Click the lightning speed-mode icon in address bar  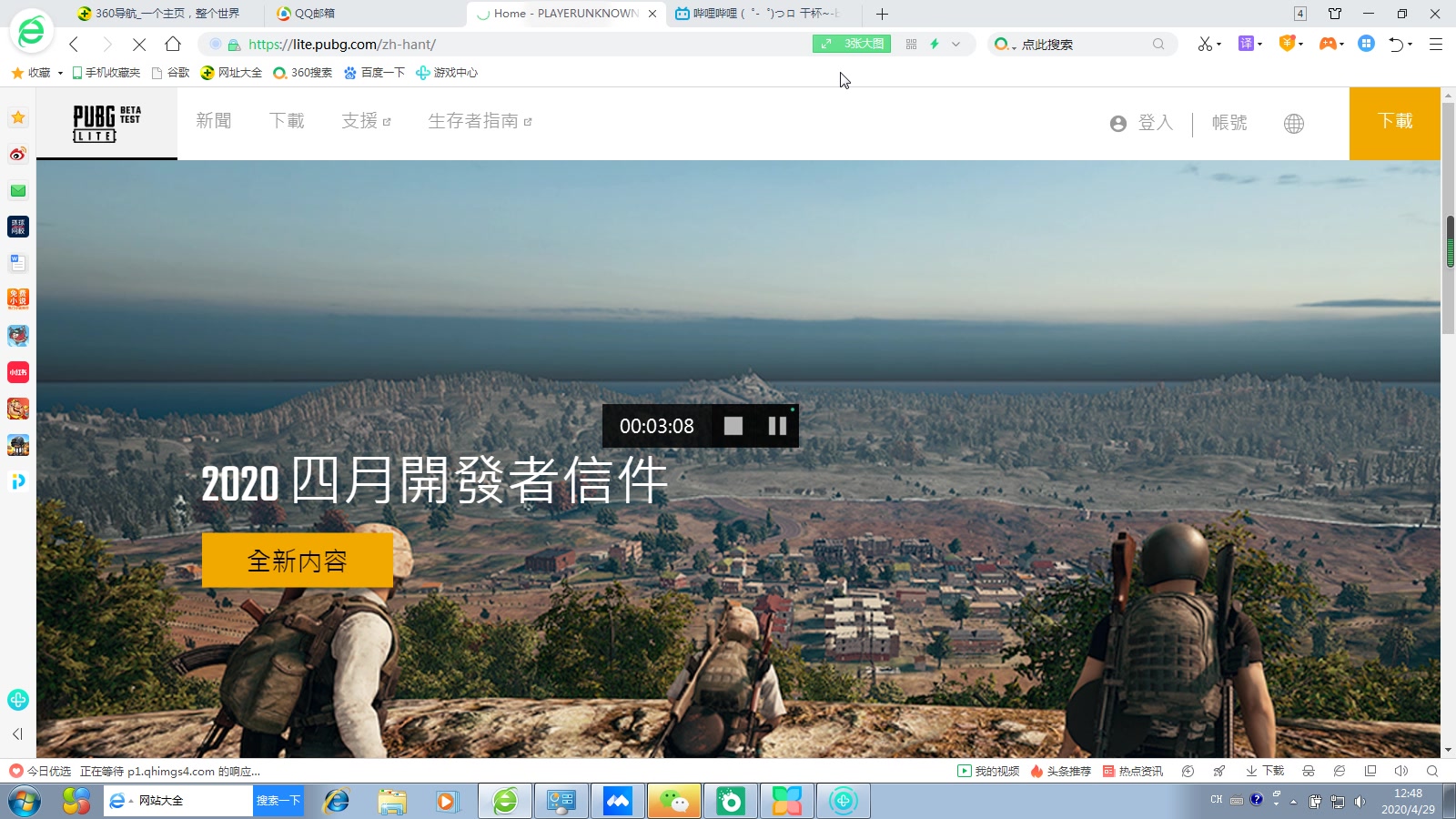(935, 44)
